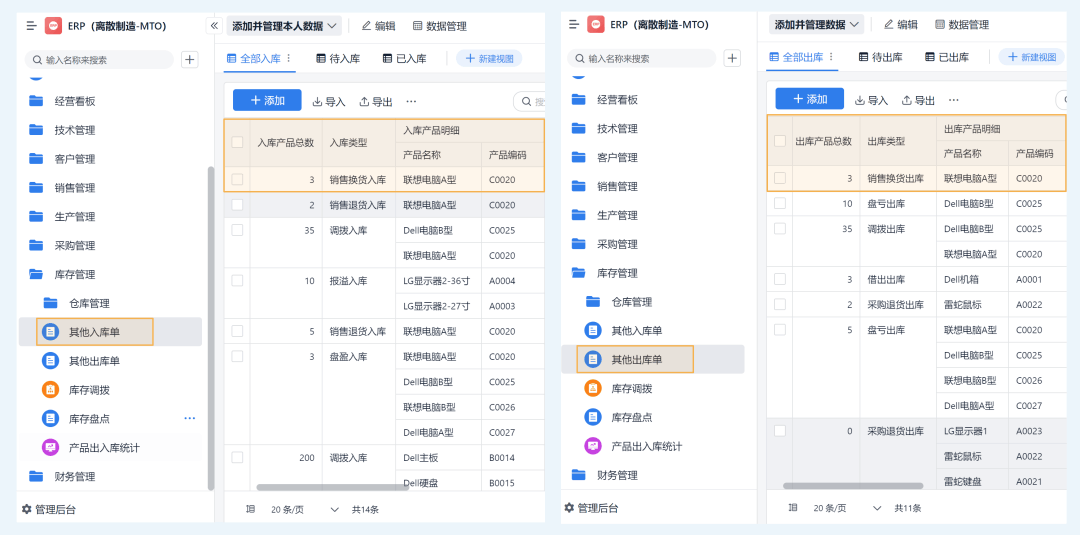Switch to the 已出库 tab
The height and width of the screenshot is (535, 1080).
(946, 57)
